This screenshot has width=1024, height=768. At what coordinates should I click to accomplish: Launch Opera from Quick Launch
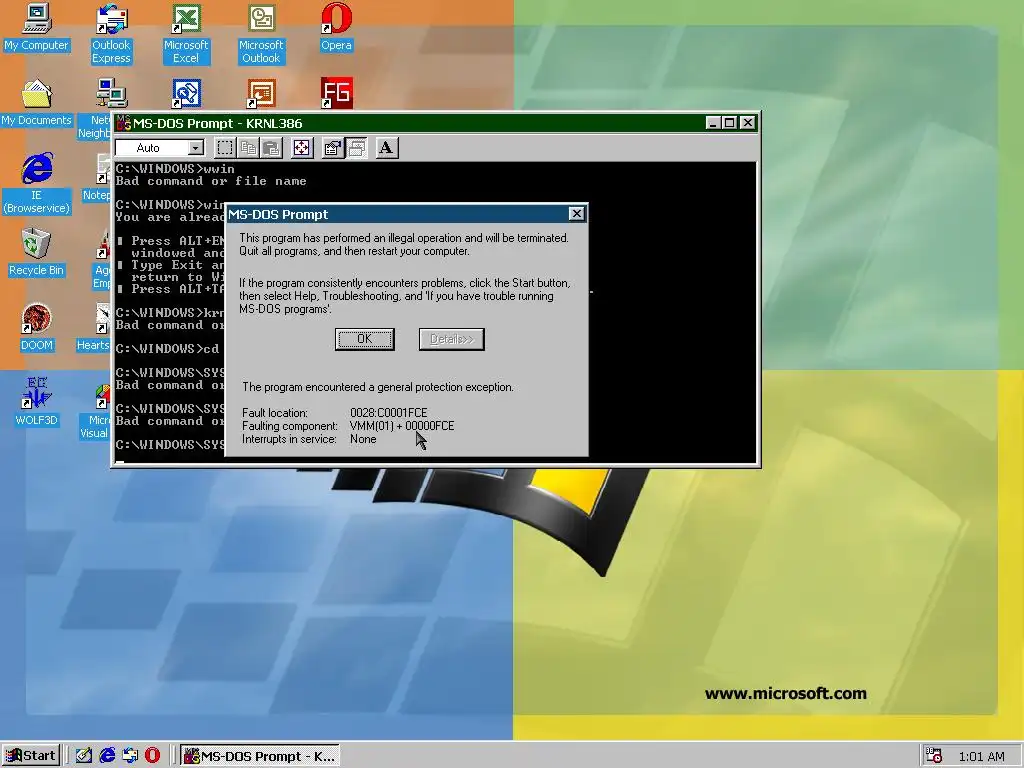[152, 756]
